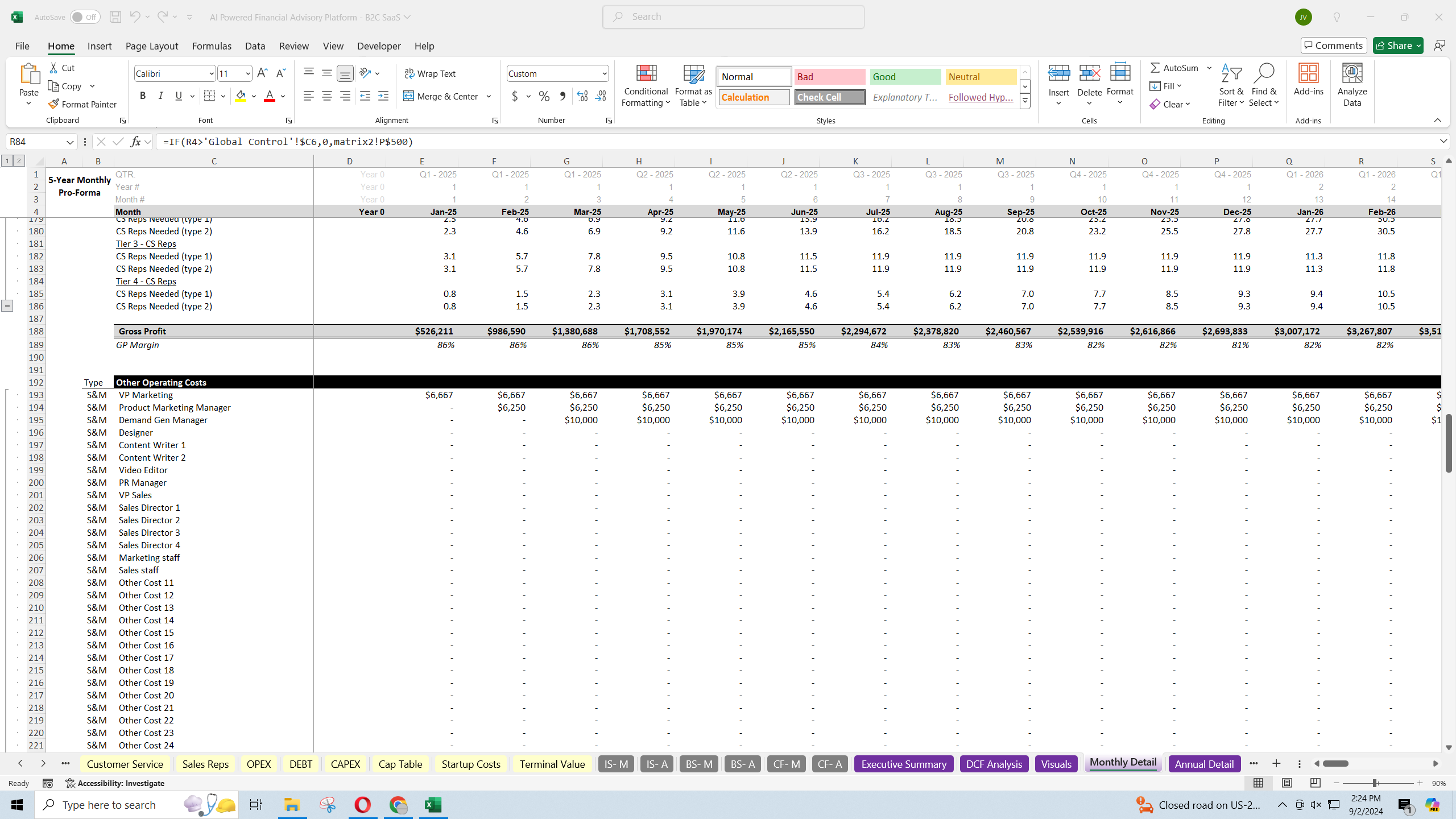The height and width of the screenshot is (819, 1456).
Task: Click the Comma Style icon
Action: pyautogui.click(x=562, y=96)
